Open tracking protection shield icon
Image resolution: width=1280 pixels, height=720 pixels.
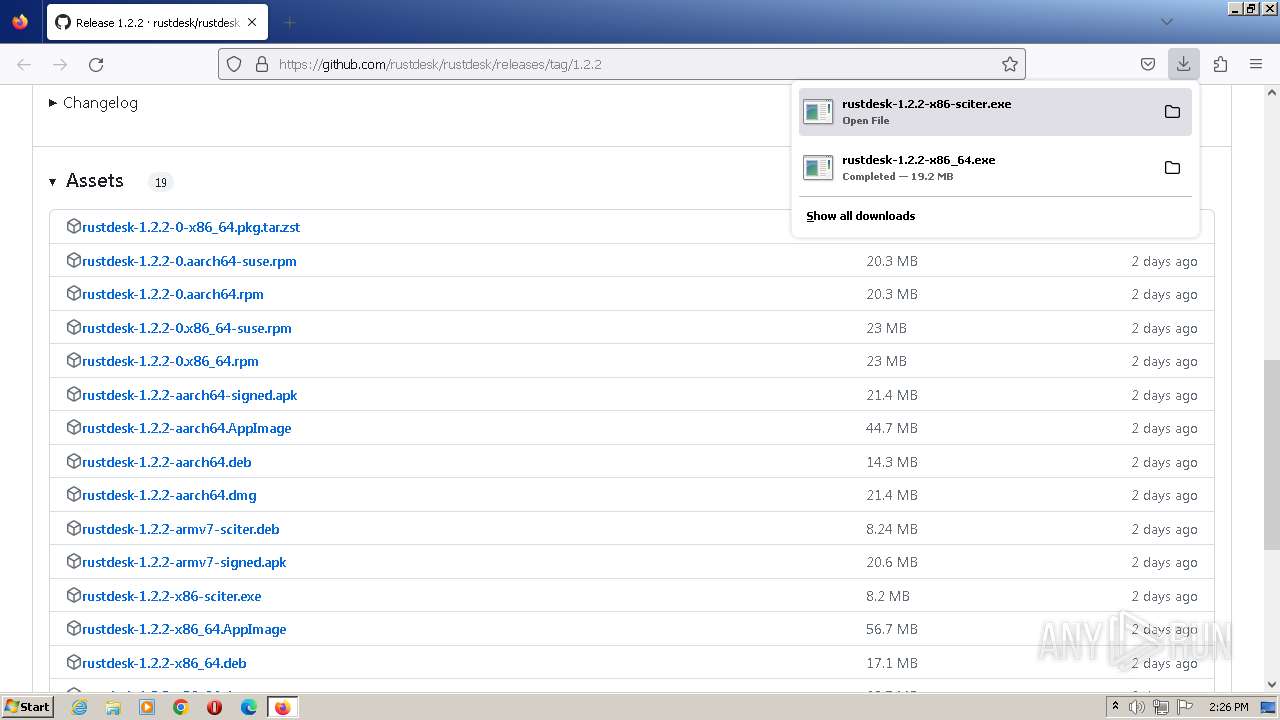(x=234, y=64)
